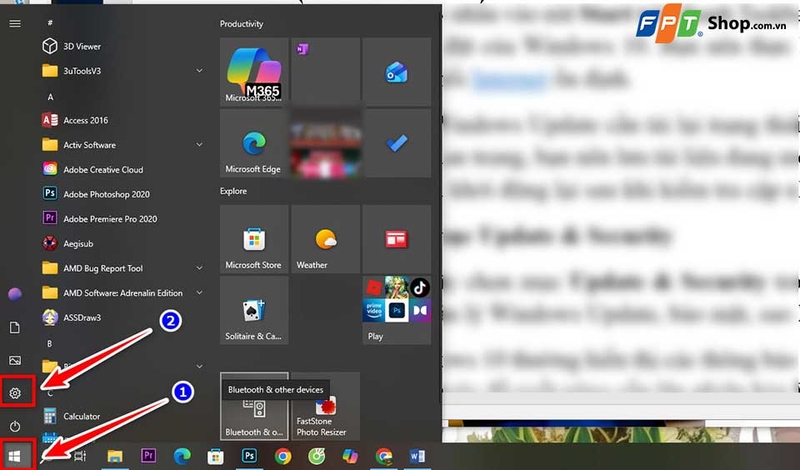Expand the Start menu hamburger button
The width and height of the screenshot is (800, 470).
tap(15, 23)
